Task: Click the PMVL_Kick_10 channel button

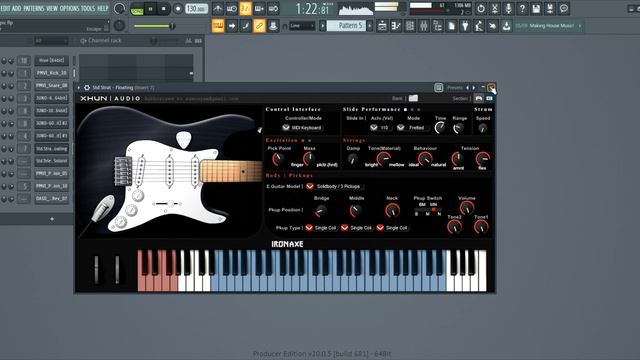Action: pyautogui.click(x=51, y=73)
